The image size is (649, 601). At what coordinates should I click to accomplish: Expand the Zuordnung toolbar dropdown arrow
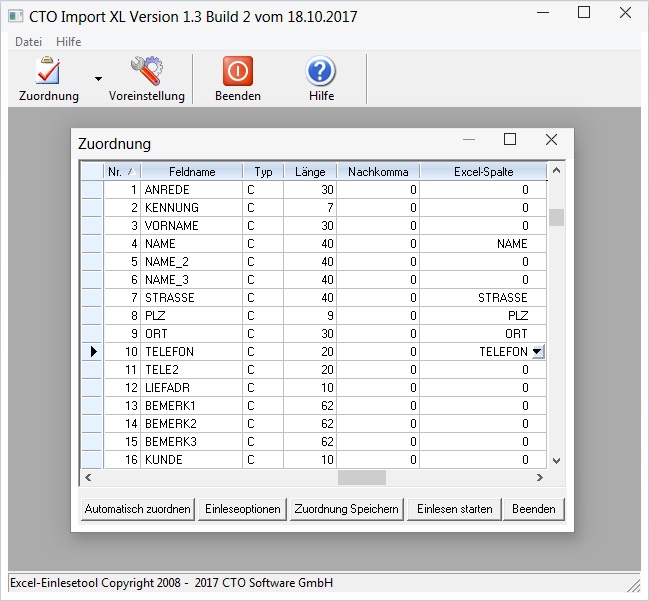coord(98,78)
